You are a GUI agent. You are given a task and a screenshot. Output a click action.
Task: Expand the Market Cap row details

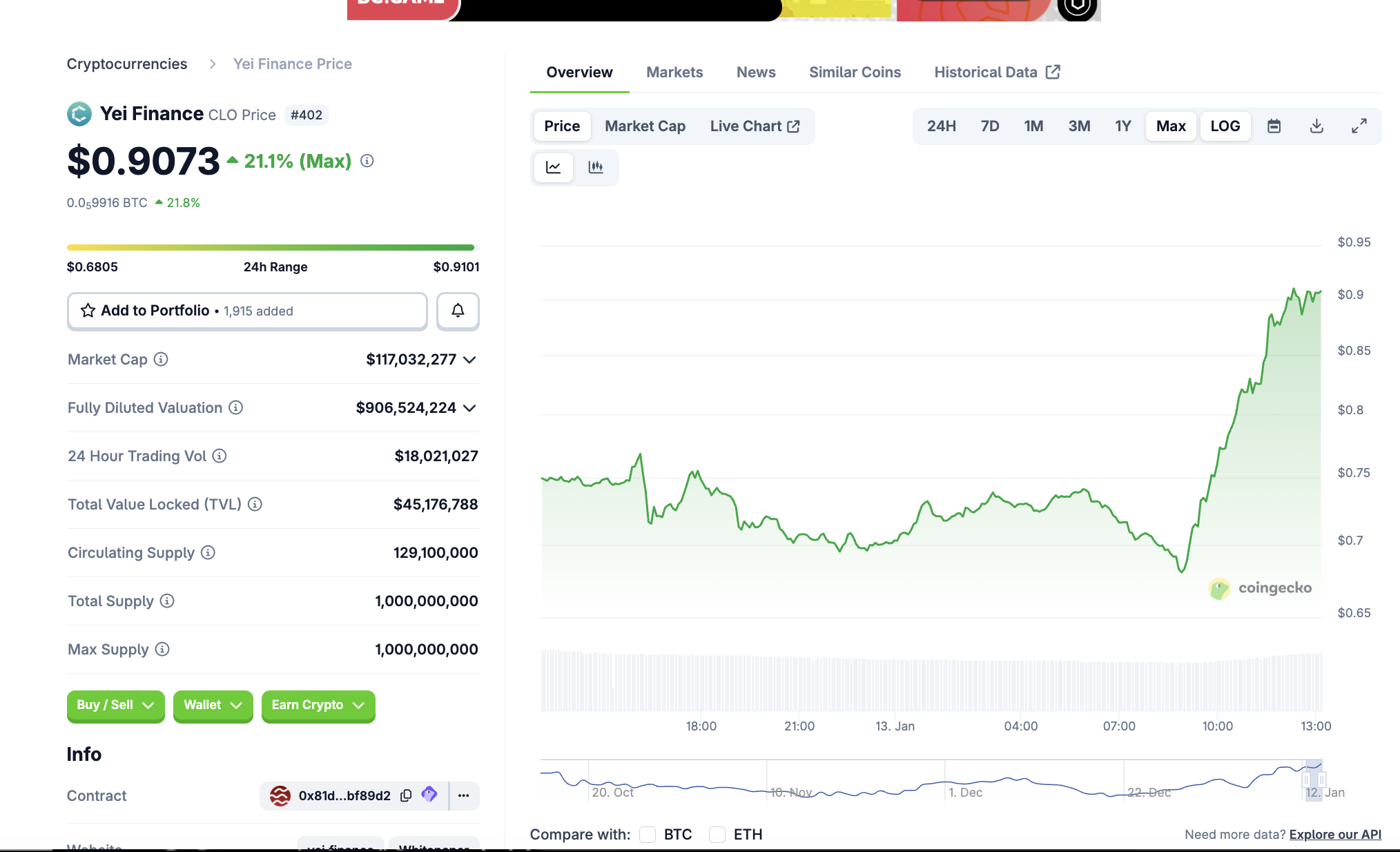pyautogui.click(x=470, y=360)
